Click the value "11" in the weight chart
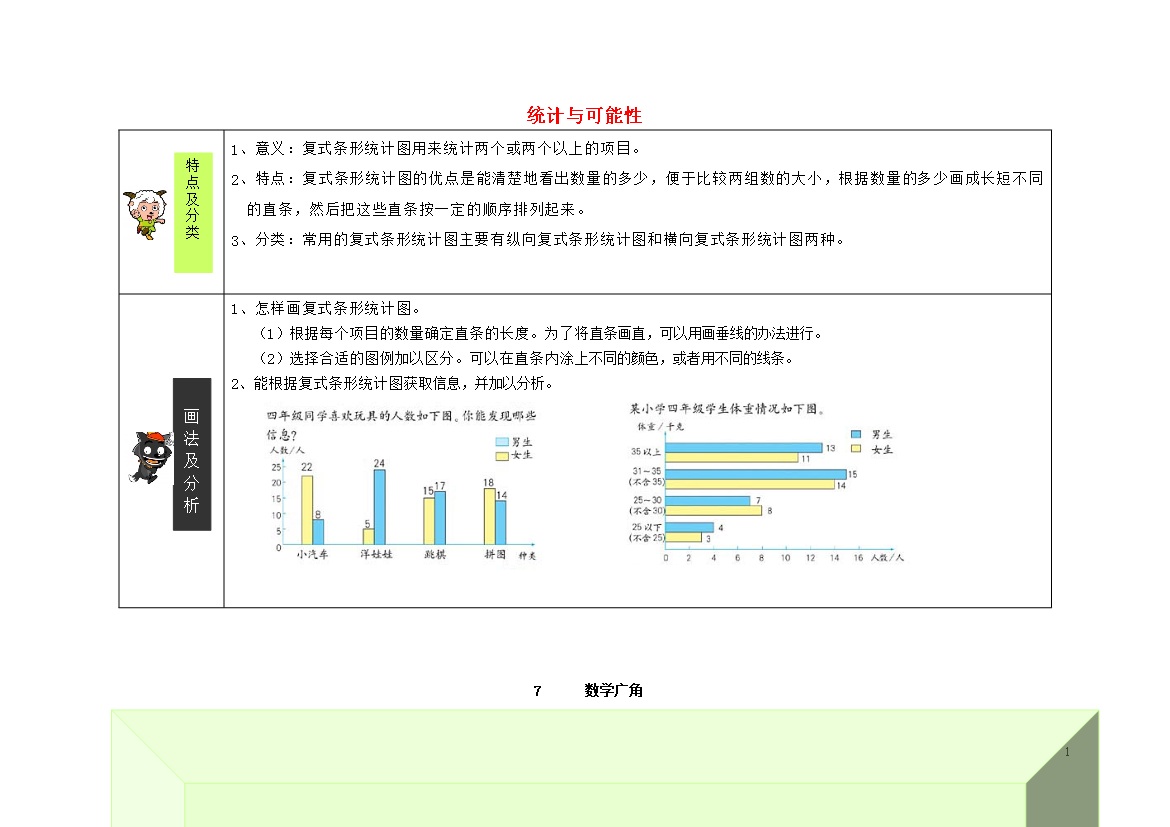Viewport: 1170px width, 827px height. coord(806,459)
